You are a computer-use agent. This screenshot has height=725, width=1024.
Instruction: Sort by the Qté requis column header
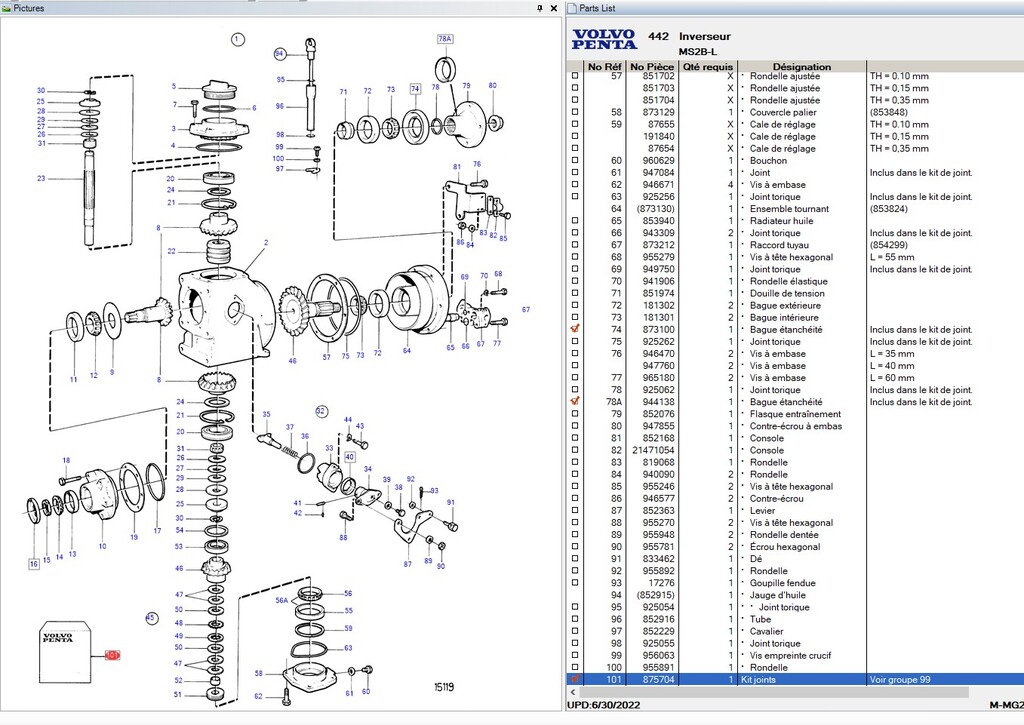(x=708, y=66)
